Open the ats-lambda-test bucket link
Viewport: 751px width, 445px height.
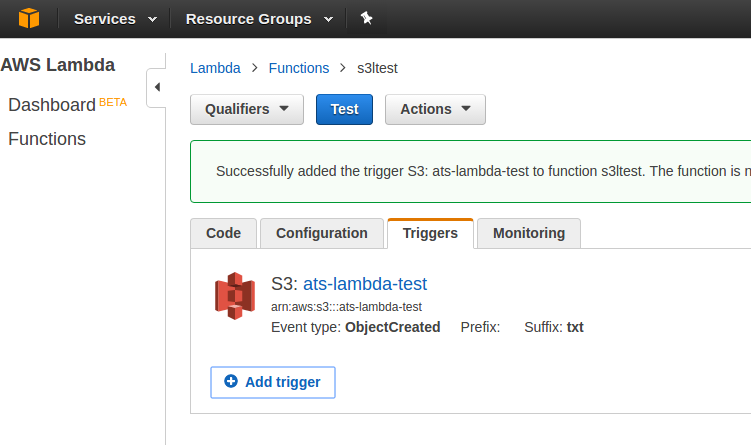pos(365,284)
